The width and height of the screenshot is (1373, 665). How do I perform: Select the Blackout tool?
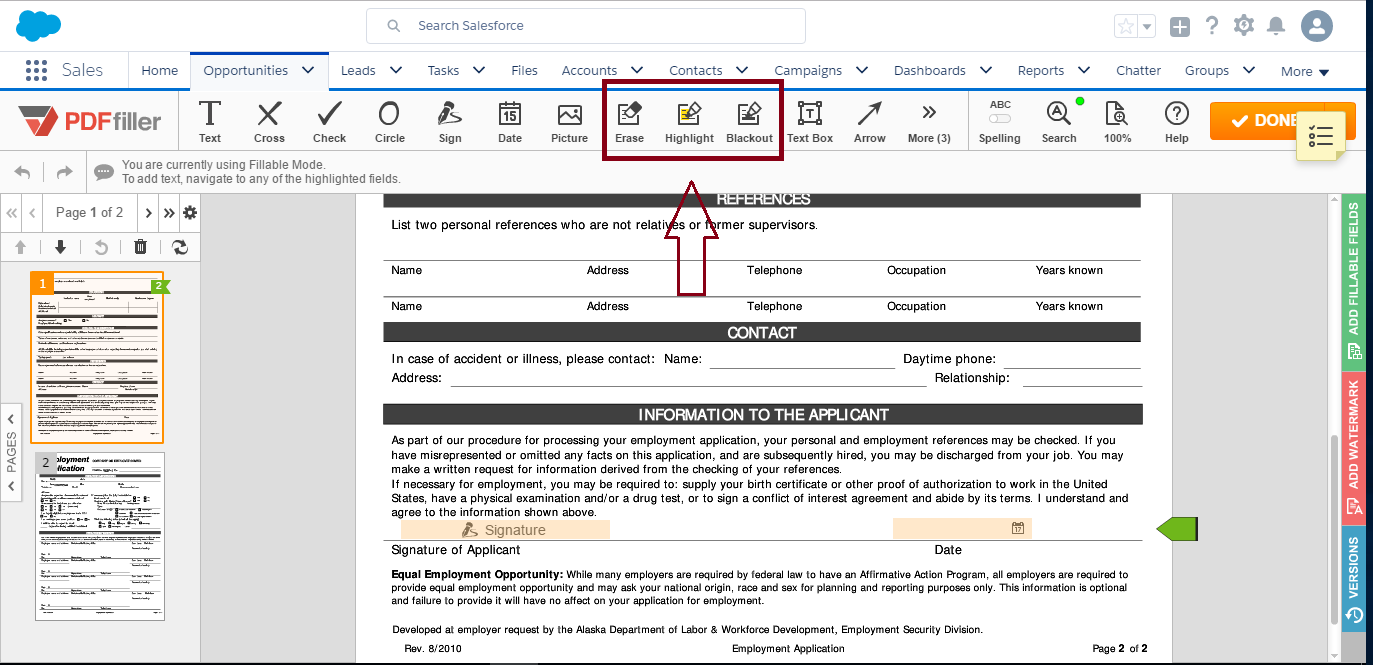[750, 122]
